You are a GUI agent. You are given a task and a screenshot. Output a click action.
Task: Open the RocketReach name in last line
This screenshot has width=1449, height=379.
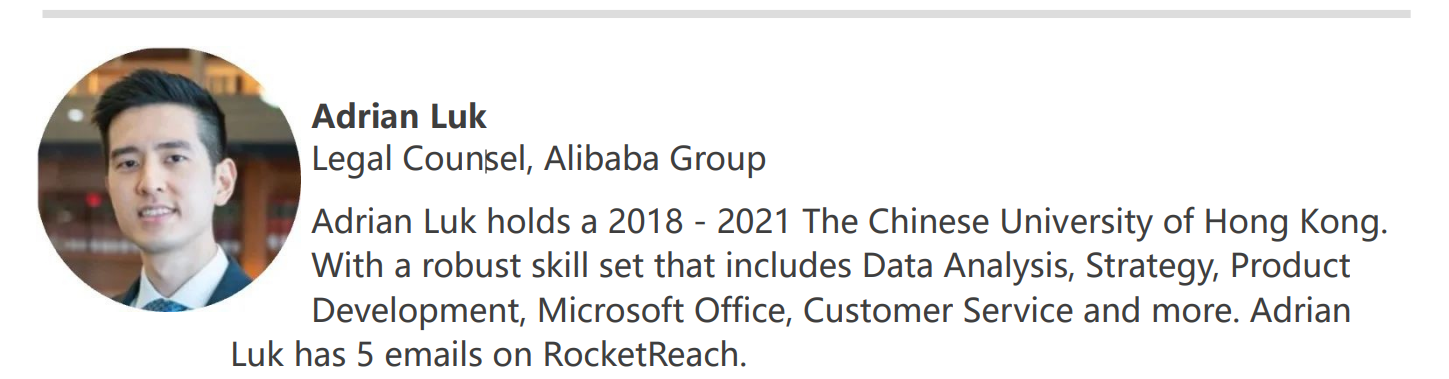tap(644, 355)
